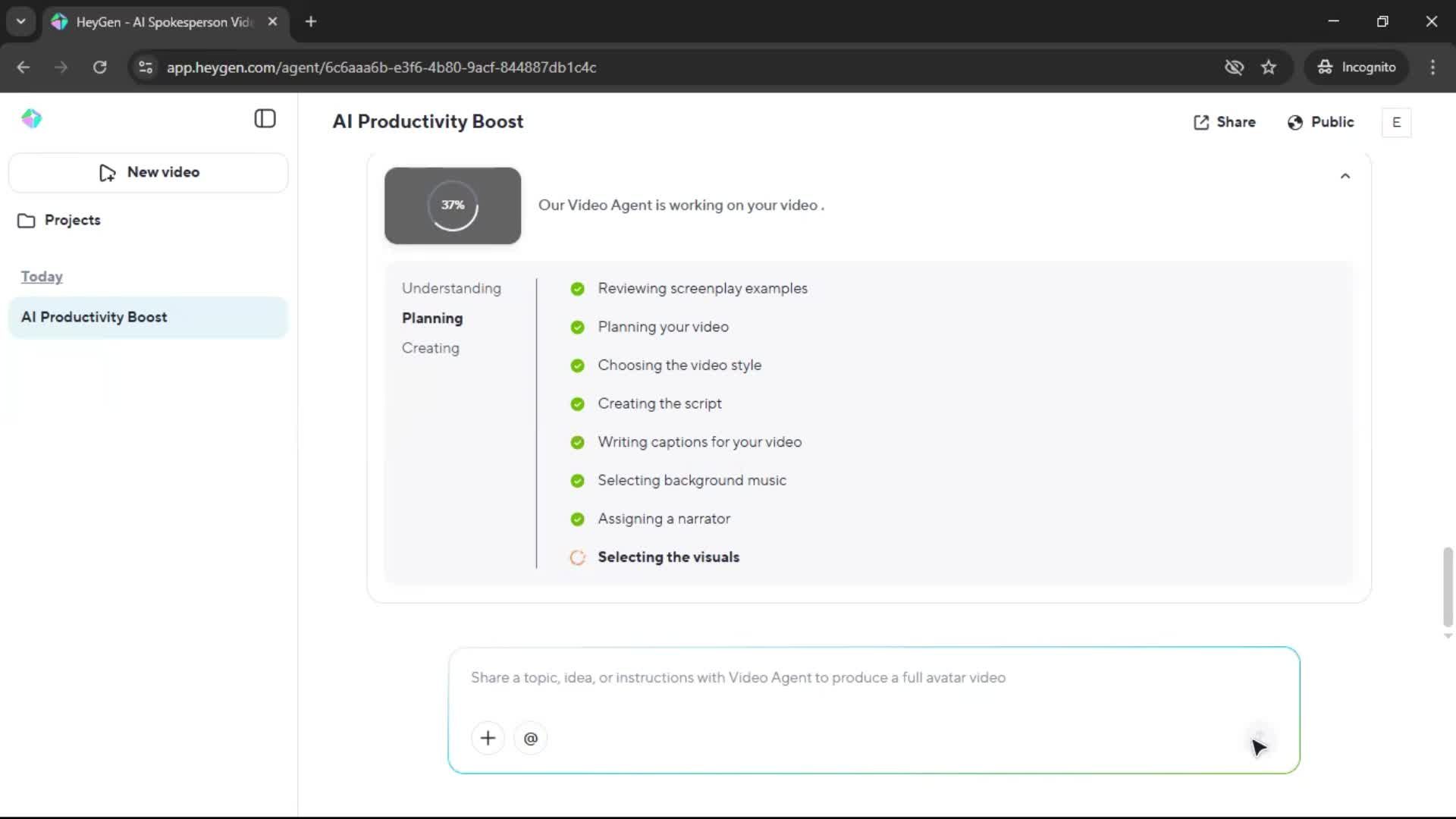Switch to the Understanding stage tab
The image size is (1456, 819).
coord(451,288)
